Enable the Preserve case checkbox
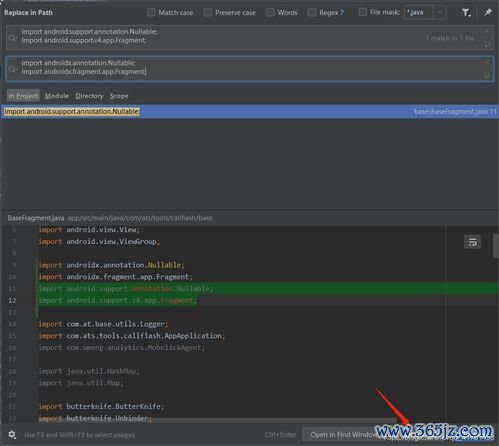The image size is (499, 446). [x=208, y=13]
